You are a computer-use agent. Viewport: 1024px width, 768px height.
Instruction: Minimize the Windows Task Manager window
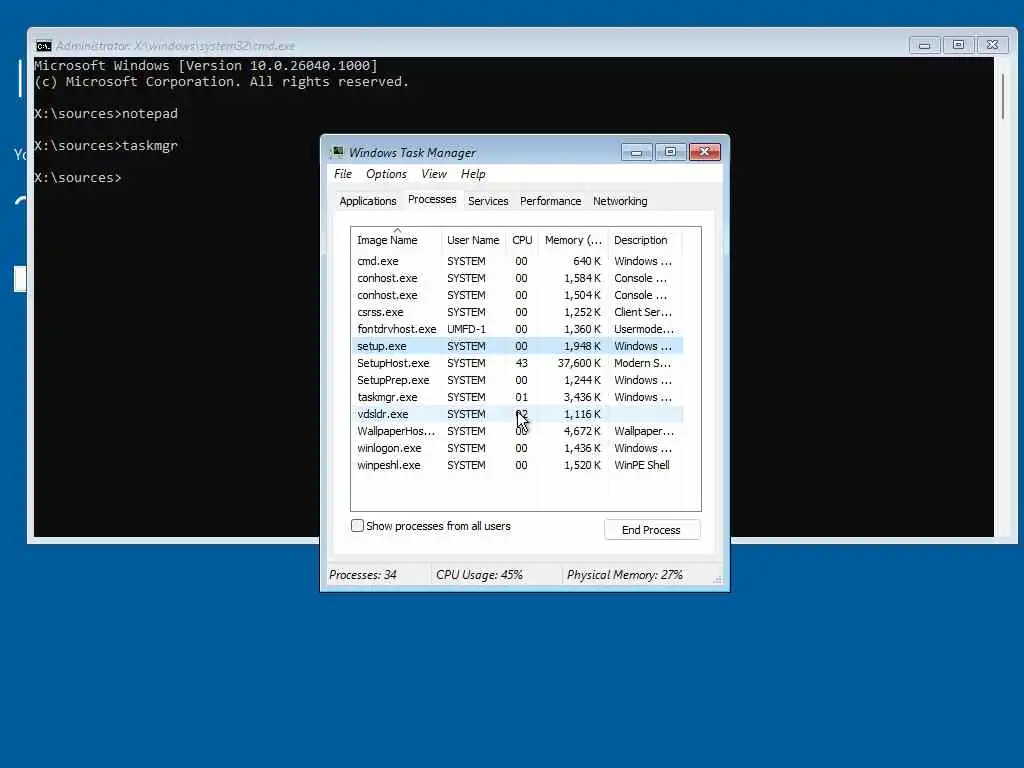point(636,152)
